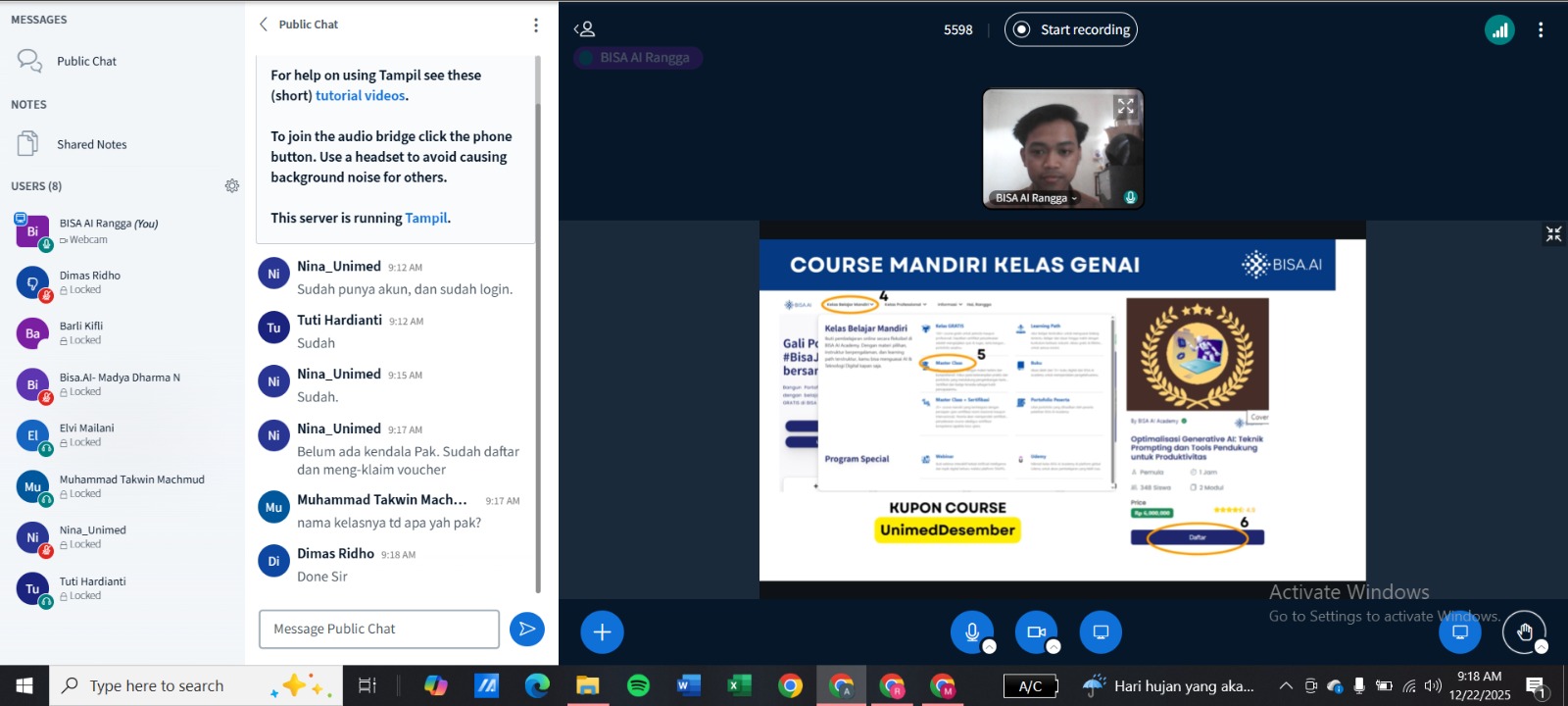Select user Barli Kifli

pyautogui.click(x=122, y=333)
